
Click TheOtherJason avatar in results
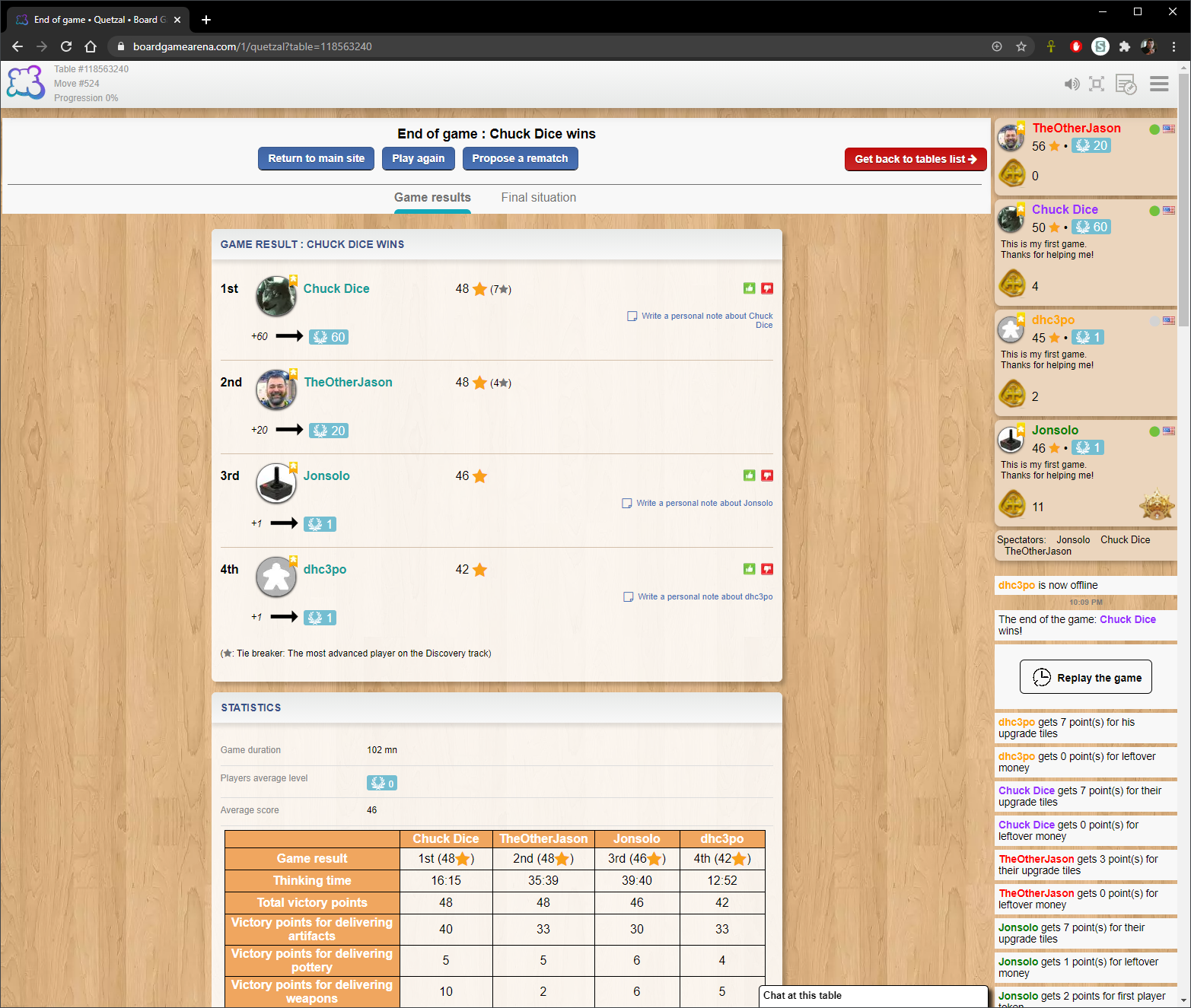[x=275, y=390]
